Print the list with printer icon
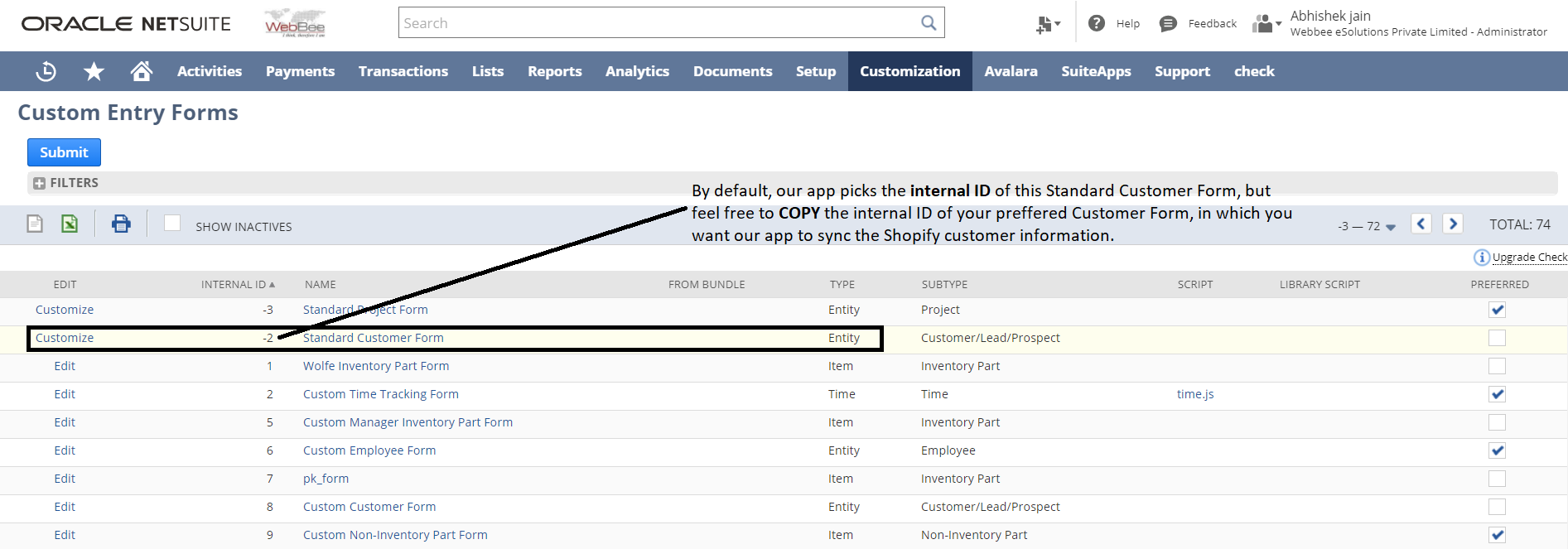This screenshot has height=549, width=1568. [x=121, y=224]
